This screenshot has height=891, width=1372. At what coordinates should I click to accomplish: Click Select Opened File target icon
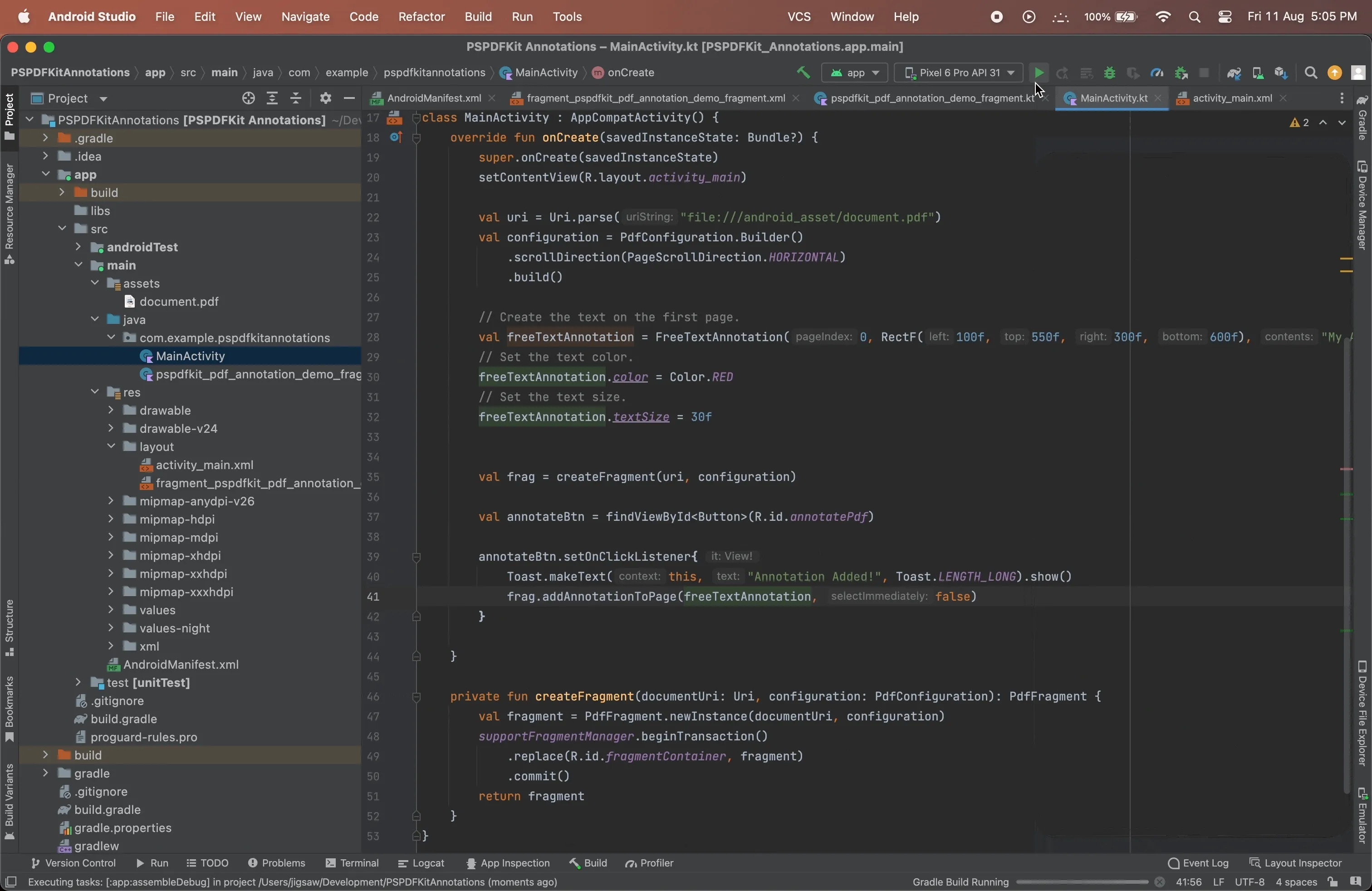[249, 98]
